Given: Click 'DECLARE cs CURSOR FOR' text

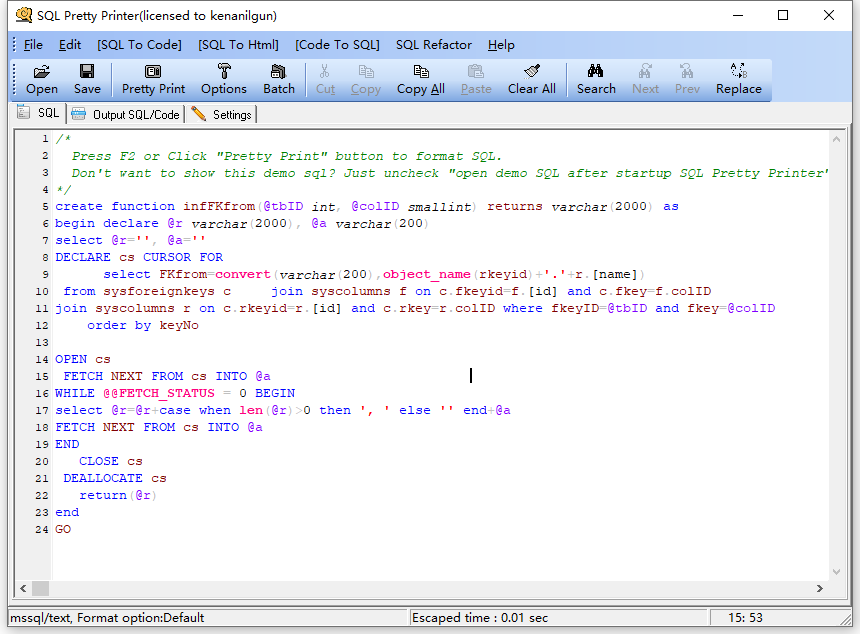Looking at the screenshot, I should (x=139, y=257).
